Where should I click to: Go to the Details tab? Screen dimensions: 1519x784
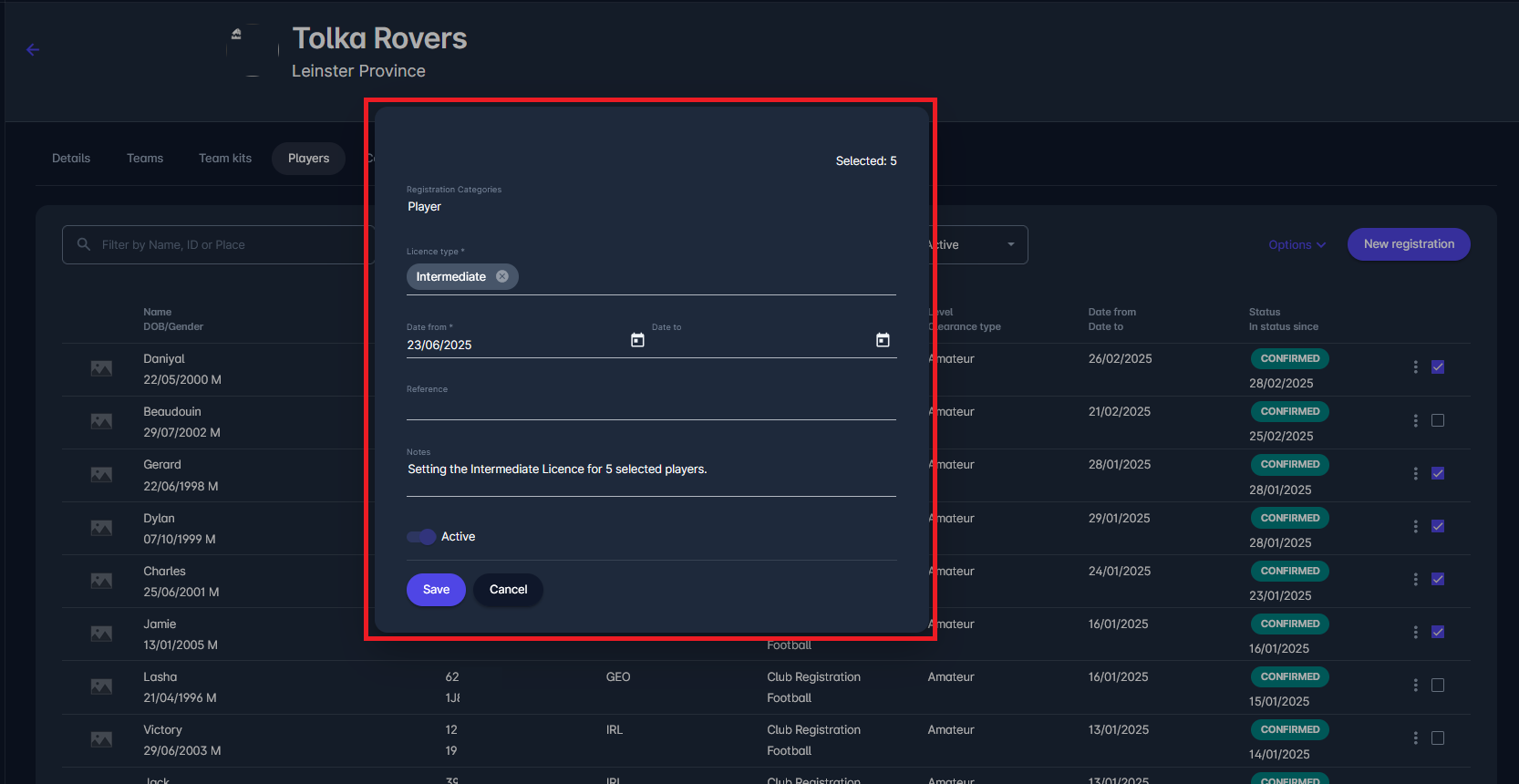point(71,158)
